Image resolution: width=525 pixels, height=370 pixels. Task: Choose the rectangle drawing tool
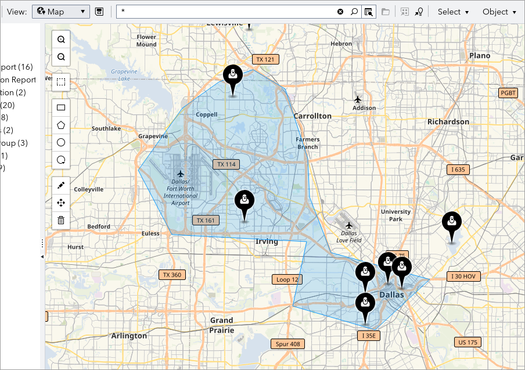61,107
